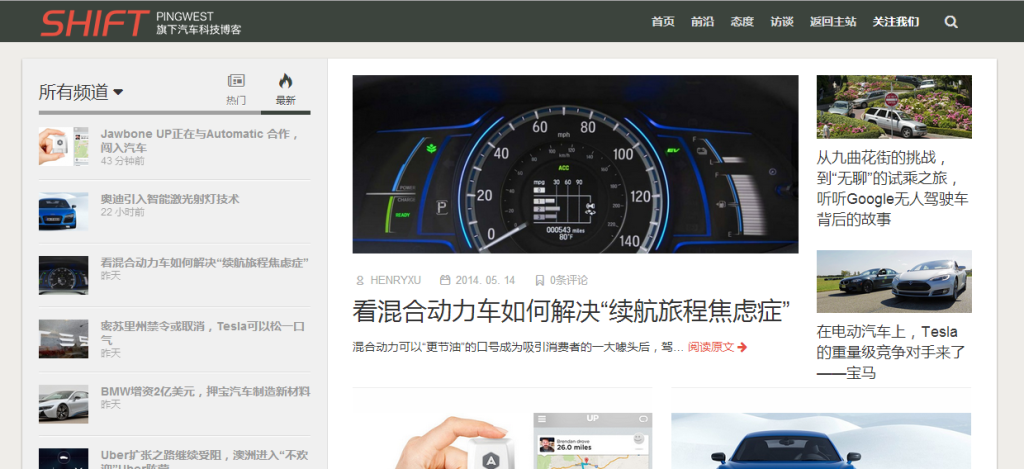Click author name HENRYXU
This screenshot has height=469, width=1024.
[x=396, y=280]
